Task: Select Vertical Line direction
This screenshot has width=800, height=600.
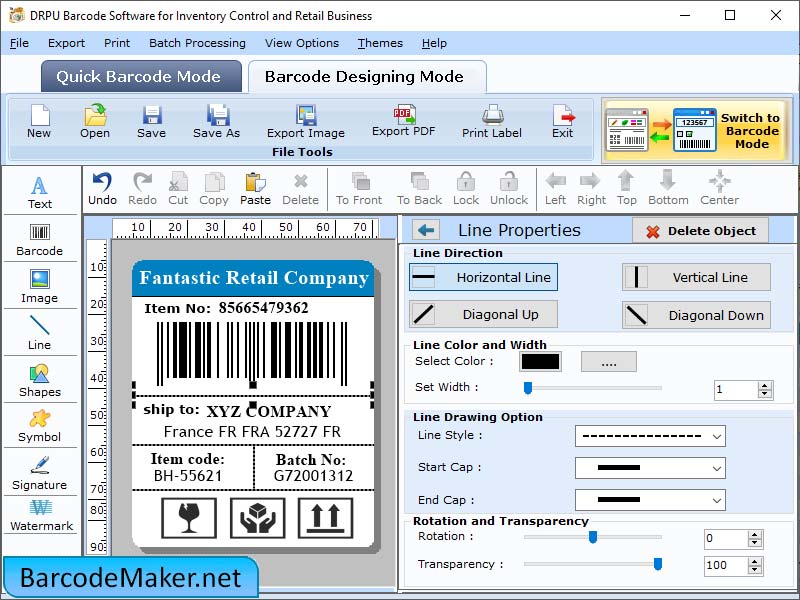Action: [696, 277]
